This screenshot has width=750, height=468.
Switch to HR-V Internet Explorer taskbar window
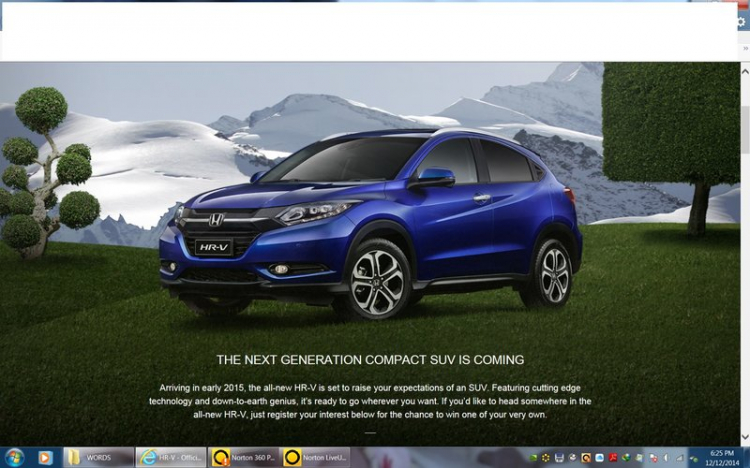coord(171,457)
